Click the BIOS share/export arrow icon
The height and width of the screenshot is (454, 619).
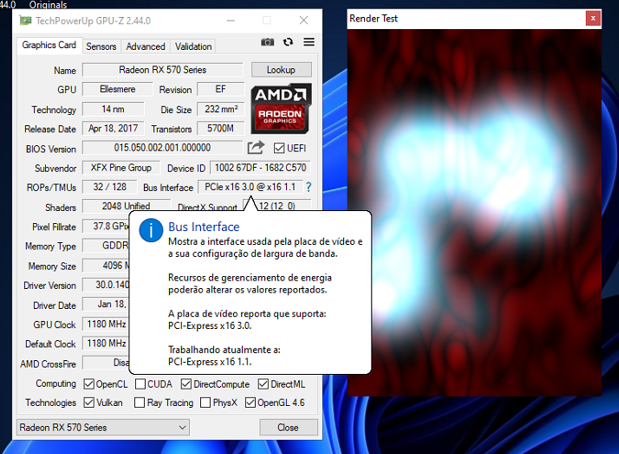255,148
